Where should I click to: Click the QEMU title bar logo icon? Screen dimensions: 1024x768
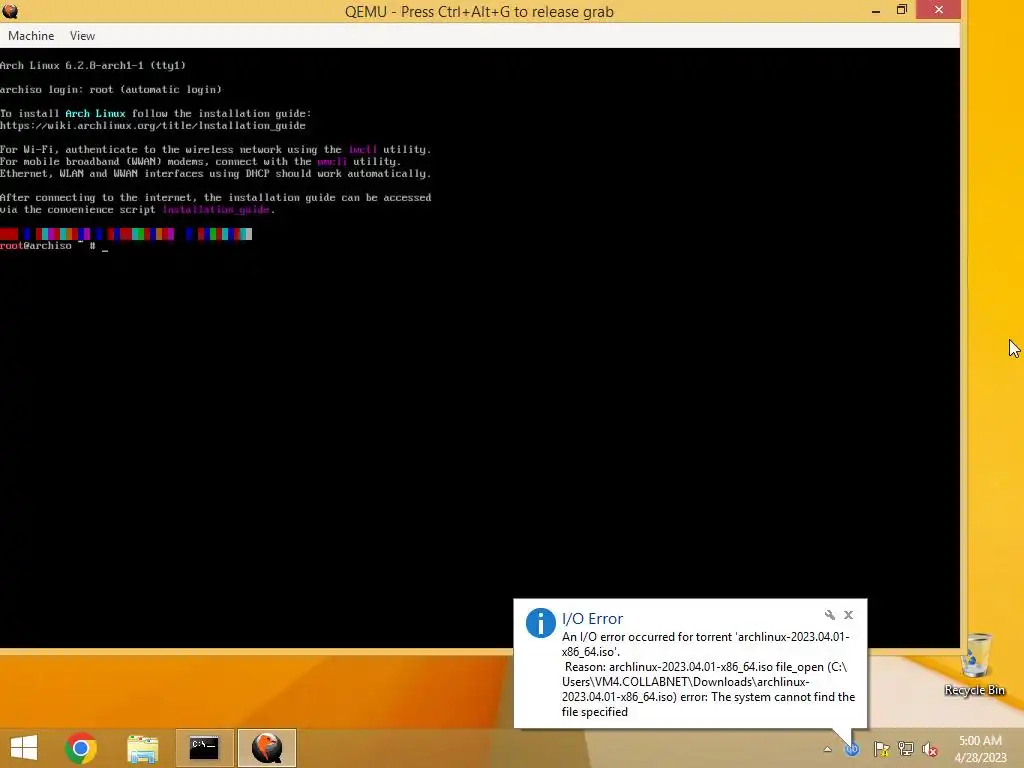pyautogui.click(x=10, y=11)
